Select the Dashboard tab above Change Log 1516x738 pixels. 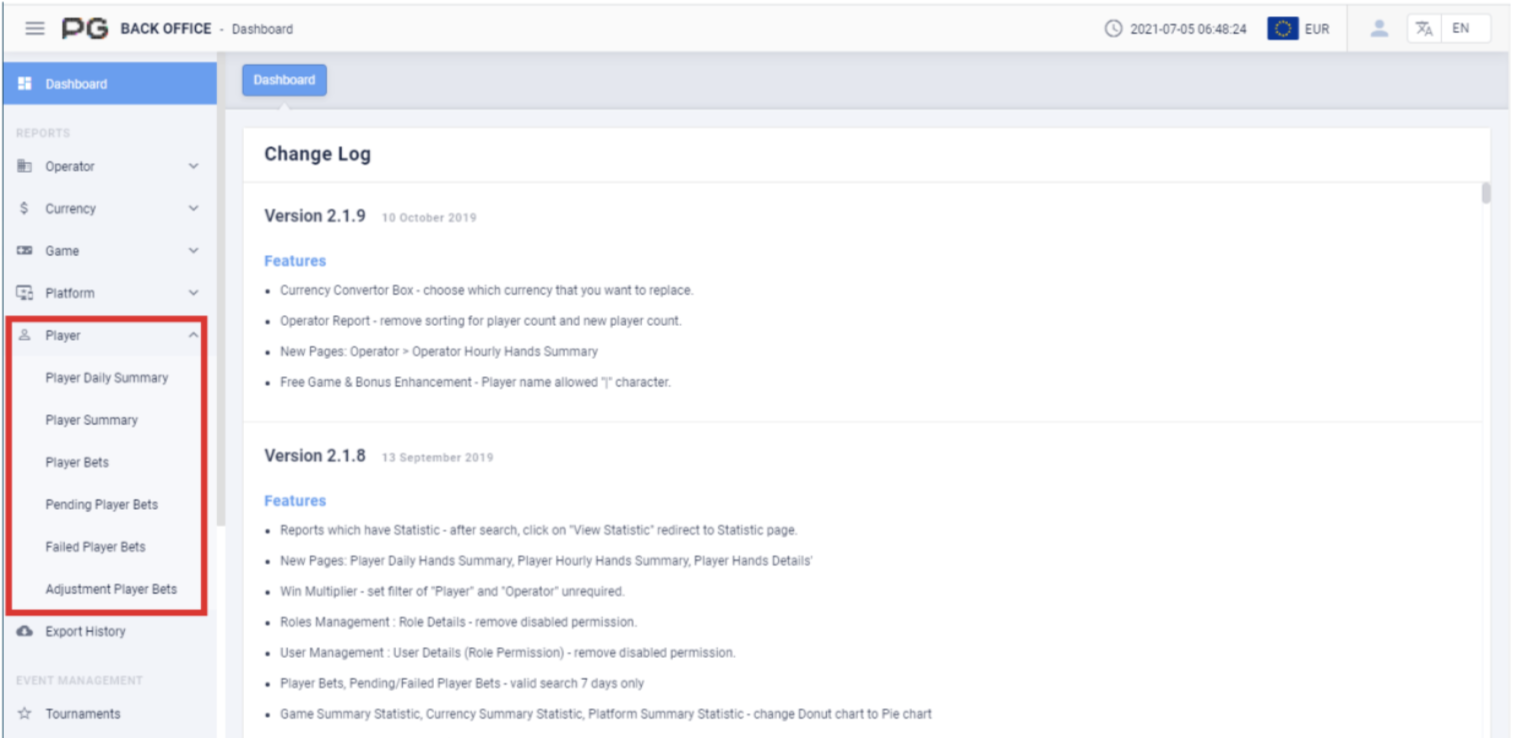284,80
